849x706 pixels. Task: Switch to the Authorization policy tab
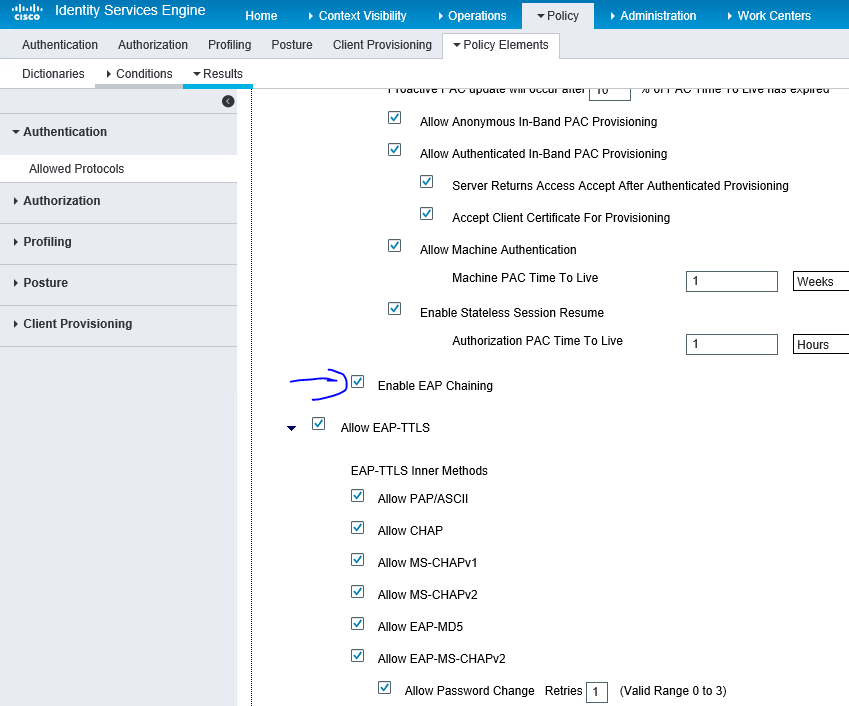(x=153, y=45)
